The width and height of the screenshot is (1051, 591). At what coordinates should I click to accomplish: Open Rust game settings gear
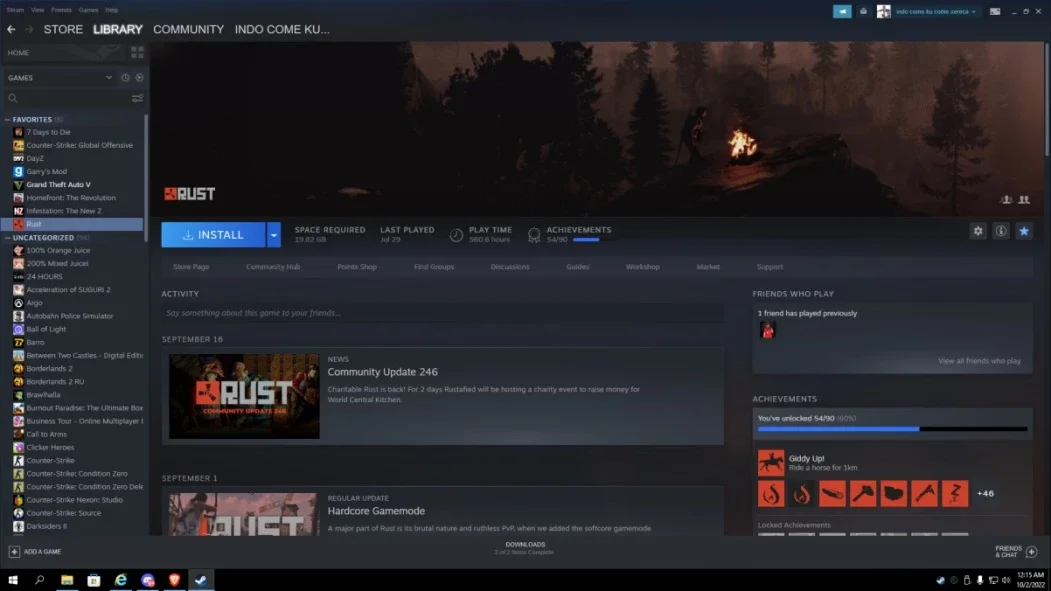[x=978, y=231]
